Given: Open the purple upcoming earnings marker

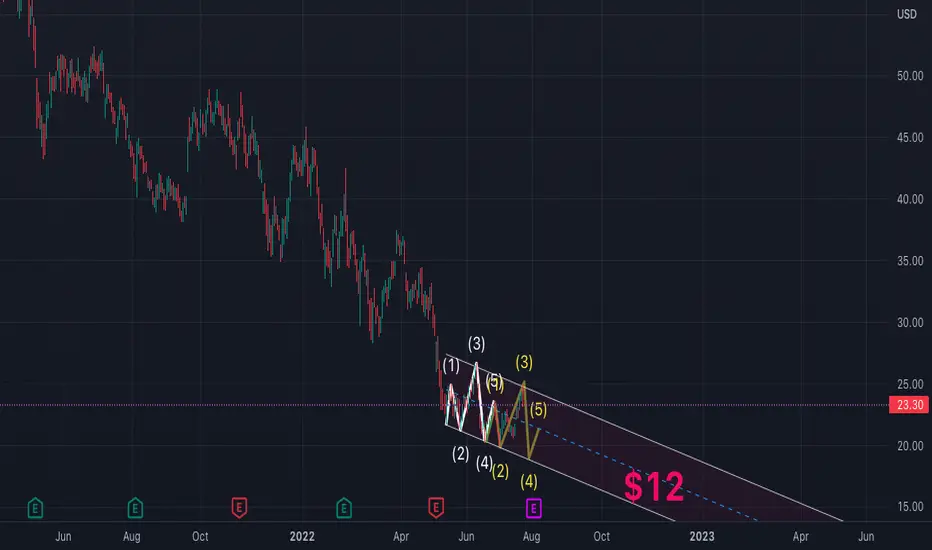Looking at the screenshot, I should [x=534, y=508].
